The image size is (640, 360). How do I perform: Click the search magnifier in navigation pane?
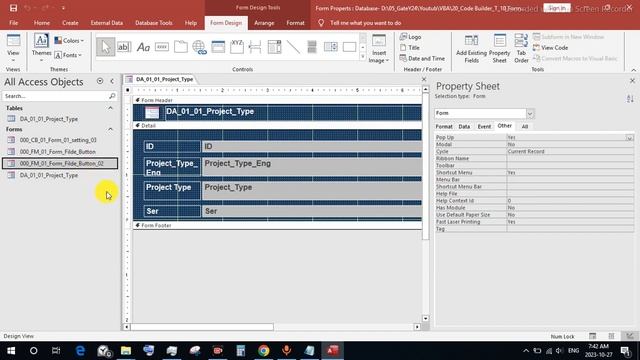(x=112, y=96)
